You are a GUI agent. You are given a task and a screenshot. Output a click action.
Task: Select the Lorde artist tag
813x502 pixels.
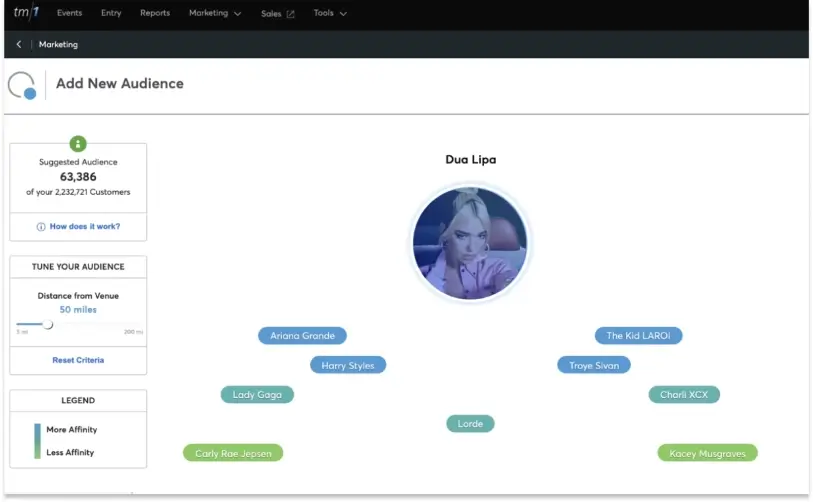pyautogui.click(x=470, y=424)
